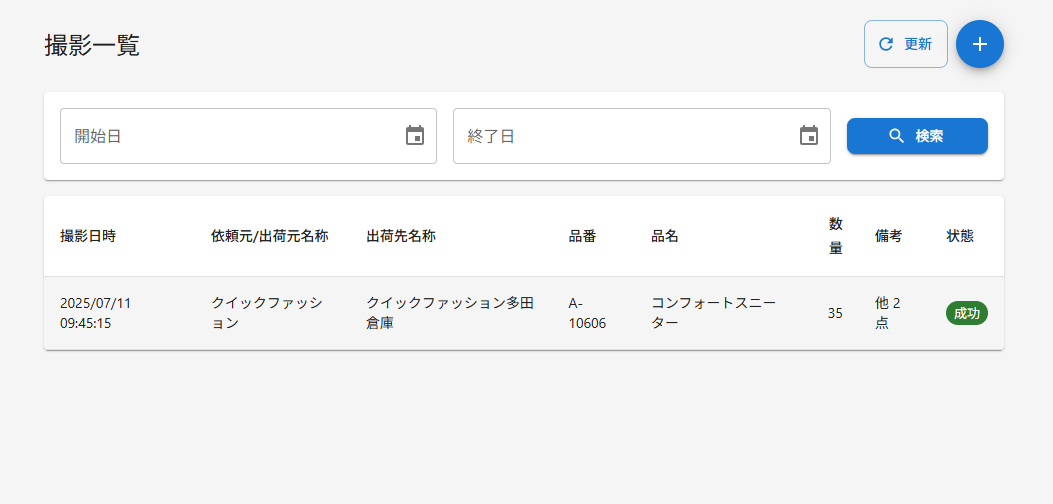
Task: Select the 撮影日時 column header
Action: (x=88, y=237)
